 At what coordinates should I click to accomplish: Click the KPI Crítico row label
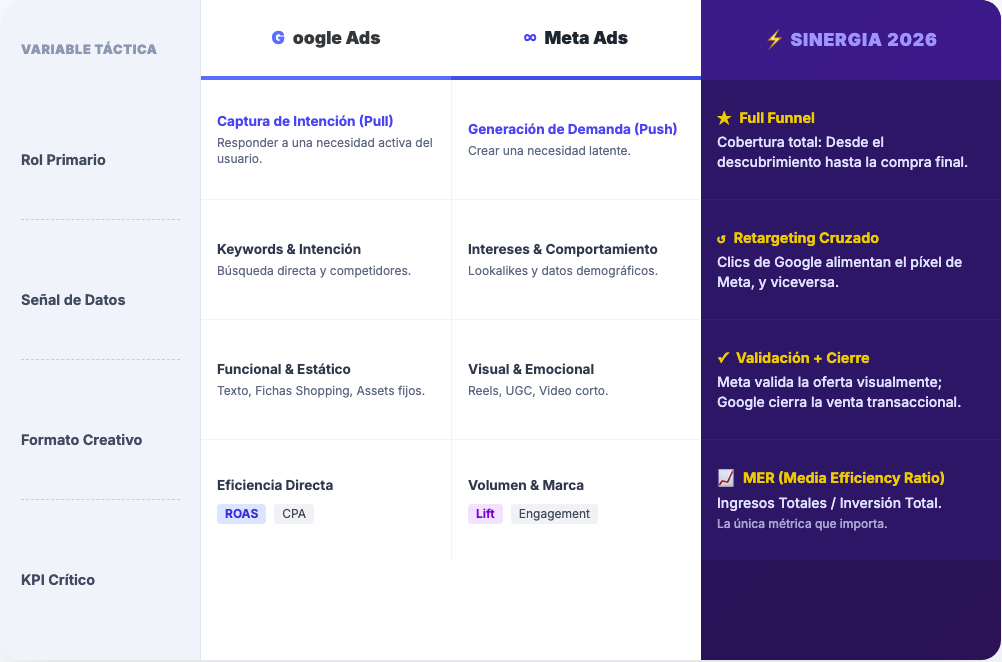tap(58, 580)
